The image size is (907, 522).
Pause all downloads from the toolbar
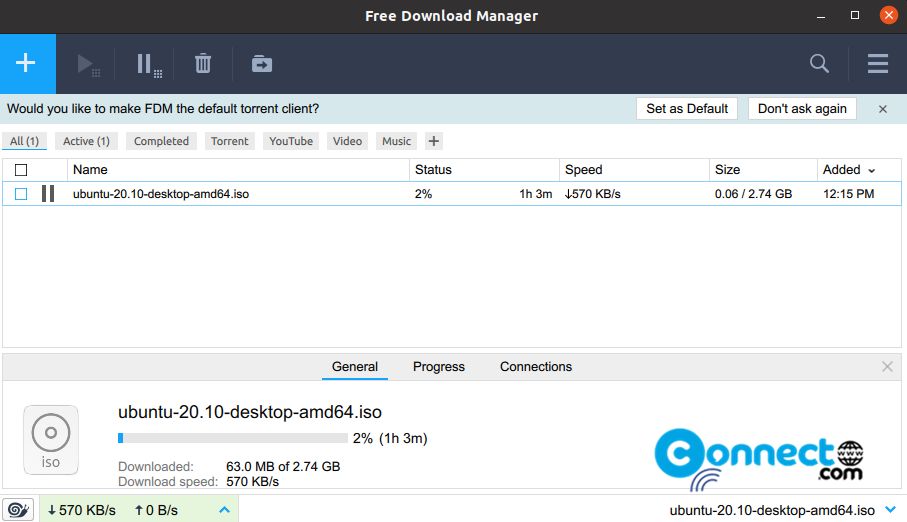pyautogui.click(x=149, y=65)
